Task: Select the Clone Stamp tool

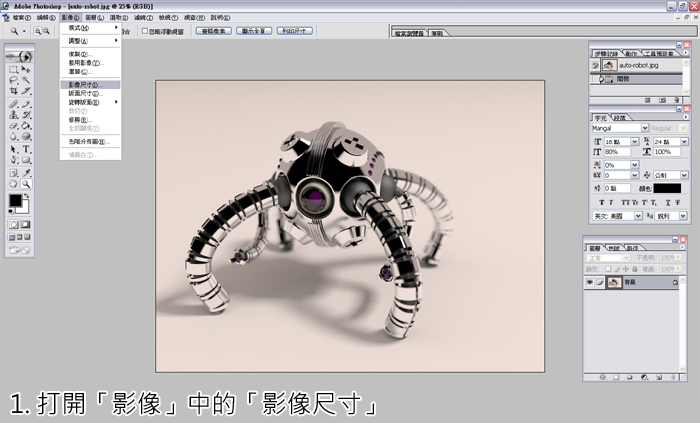Action: [x=14, y=115]
